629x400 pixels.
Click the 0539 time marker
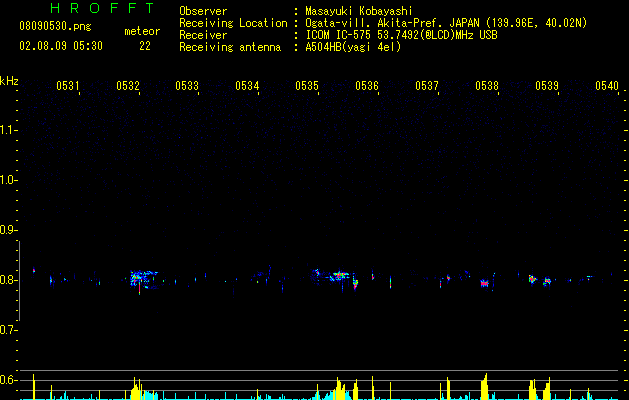point(547,85)
